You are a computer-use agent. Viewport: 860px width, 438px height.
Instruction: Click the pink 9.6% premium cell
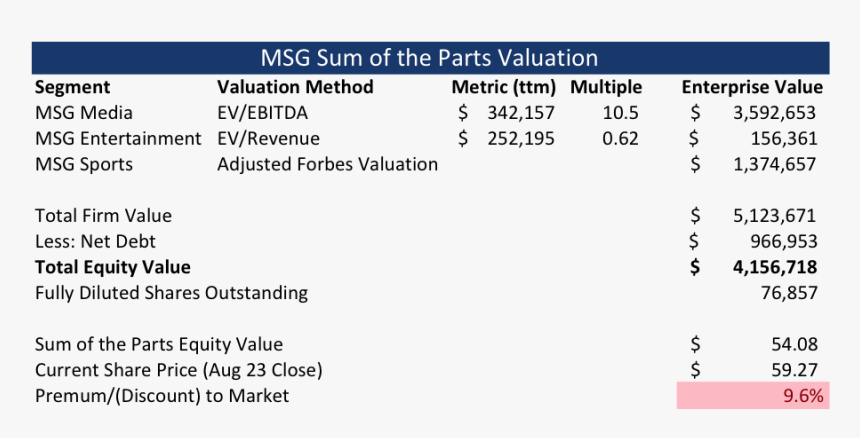point(752,396)
